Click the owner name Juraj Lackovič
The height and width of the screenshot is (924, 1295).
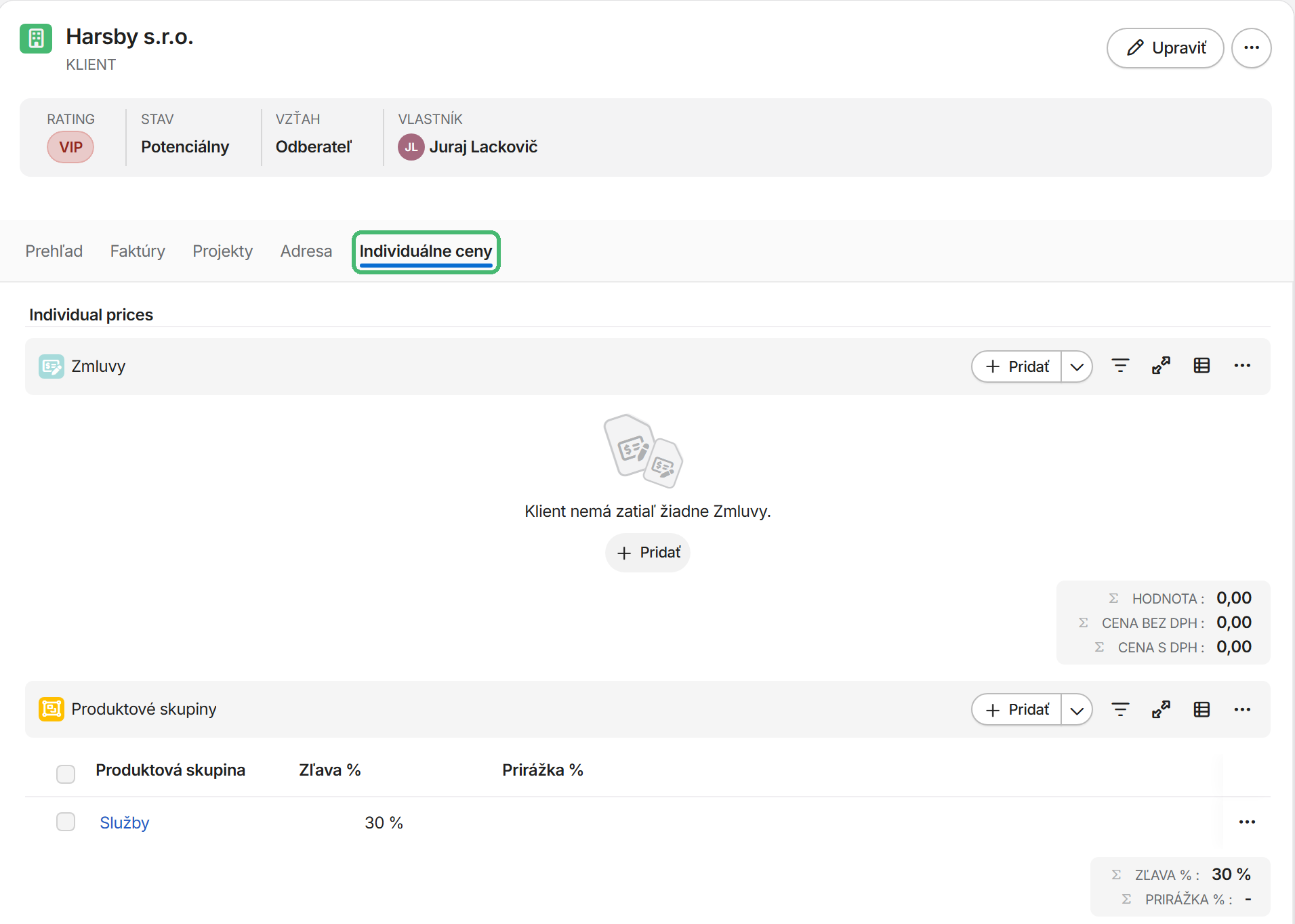pyautogui.click(x=483, y=147)
